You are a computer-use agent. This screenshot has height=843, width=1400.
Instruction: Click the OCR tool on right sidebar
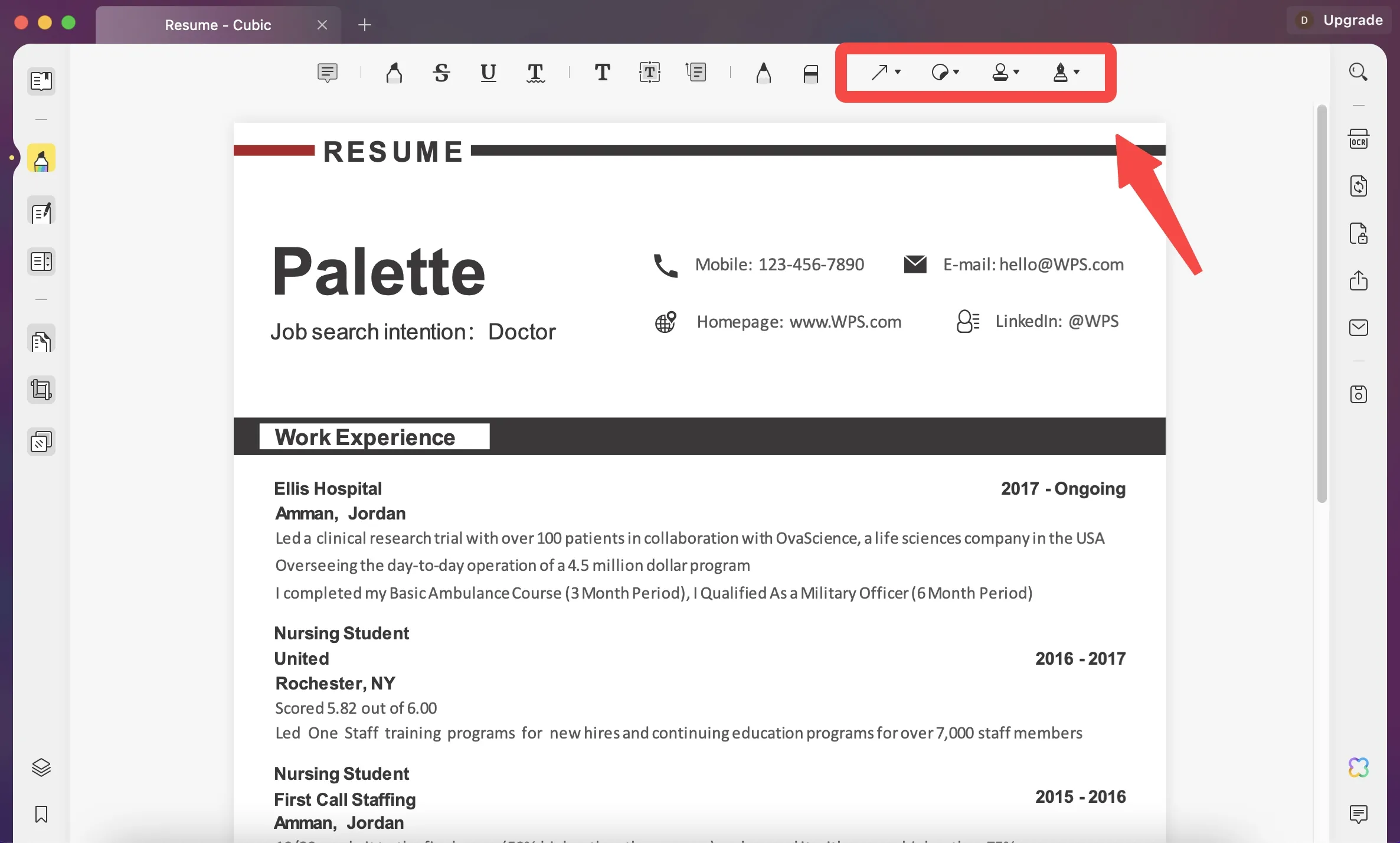click(1358, 140)
